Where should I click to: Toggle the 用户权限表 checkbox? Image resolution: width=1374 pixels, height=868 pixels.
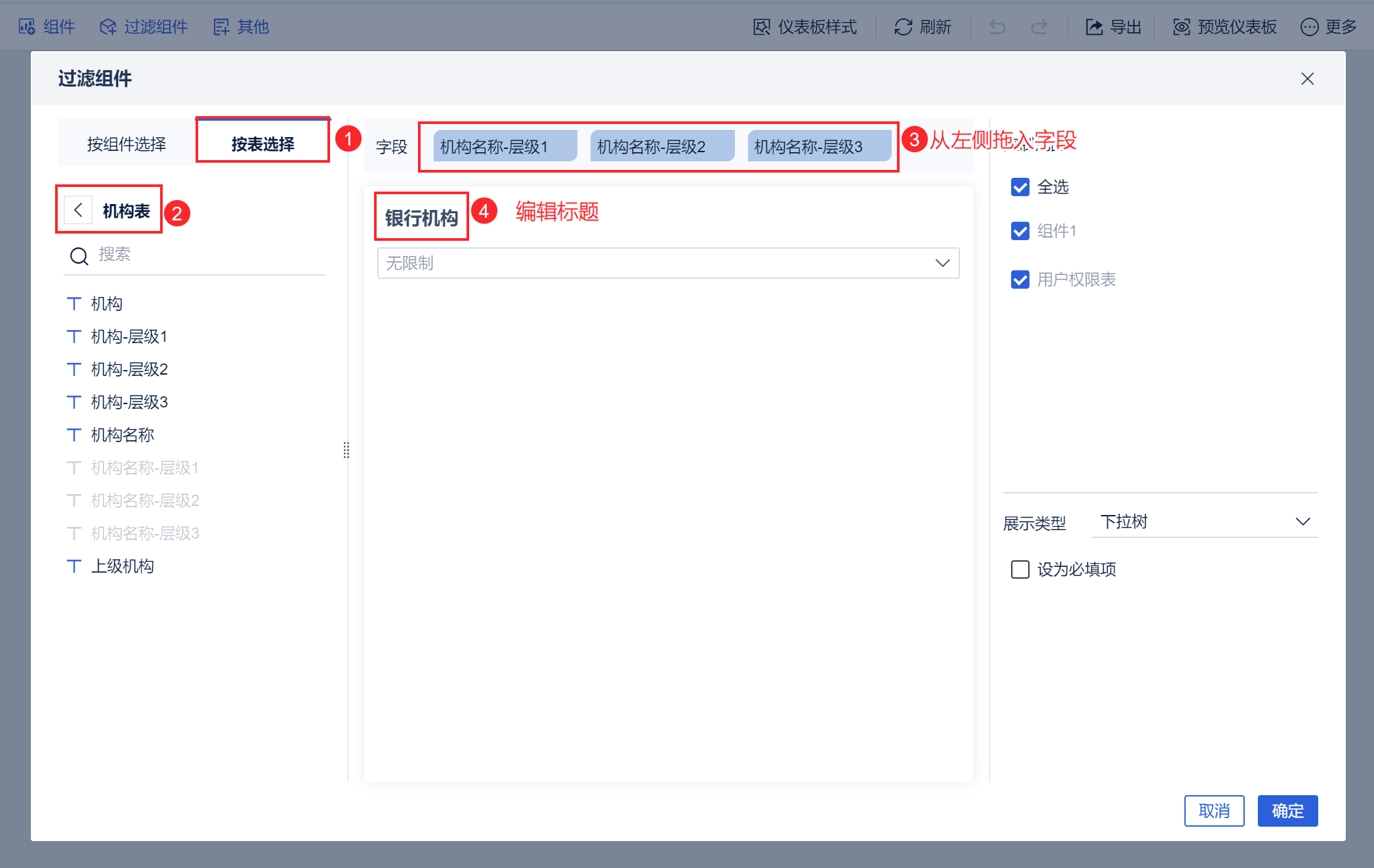click(x=1020, y=279)
